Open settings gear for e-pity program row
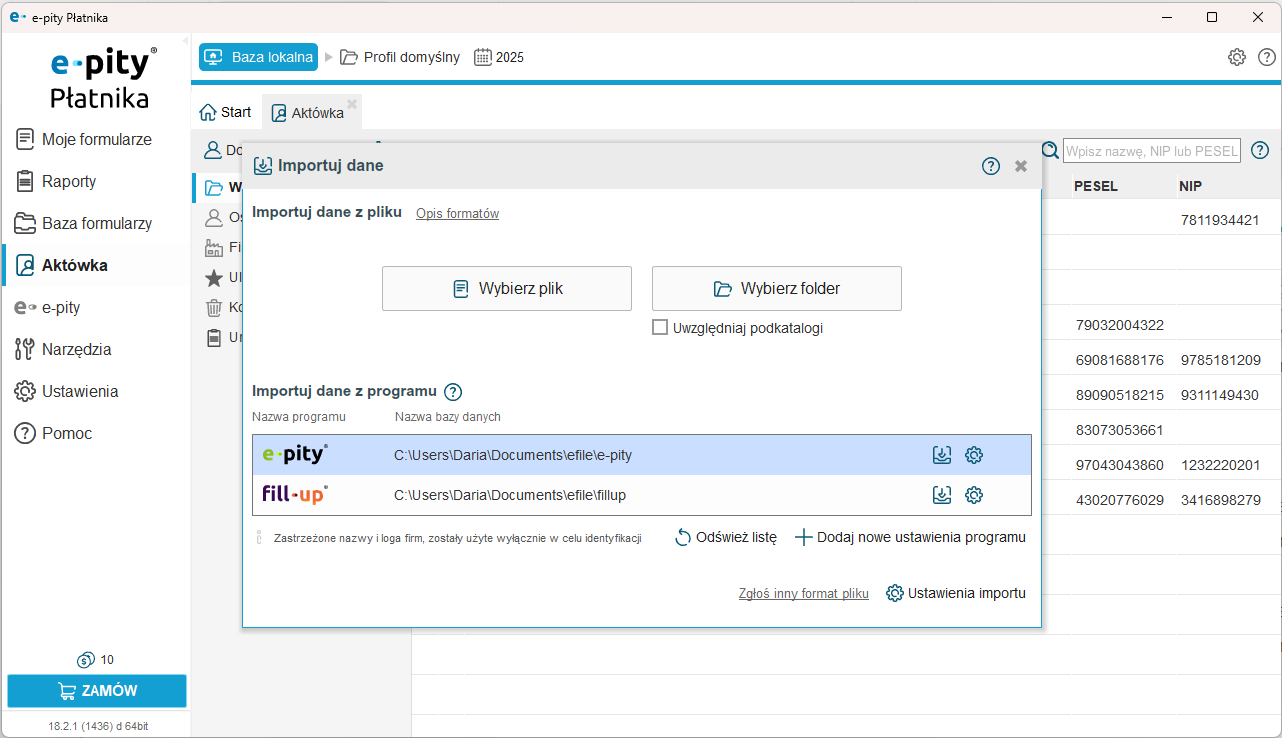Screen dimensions: 1282x738 pos(974,455)
